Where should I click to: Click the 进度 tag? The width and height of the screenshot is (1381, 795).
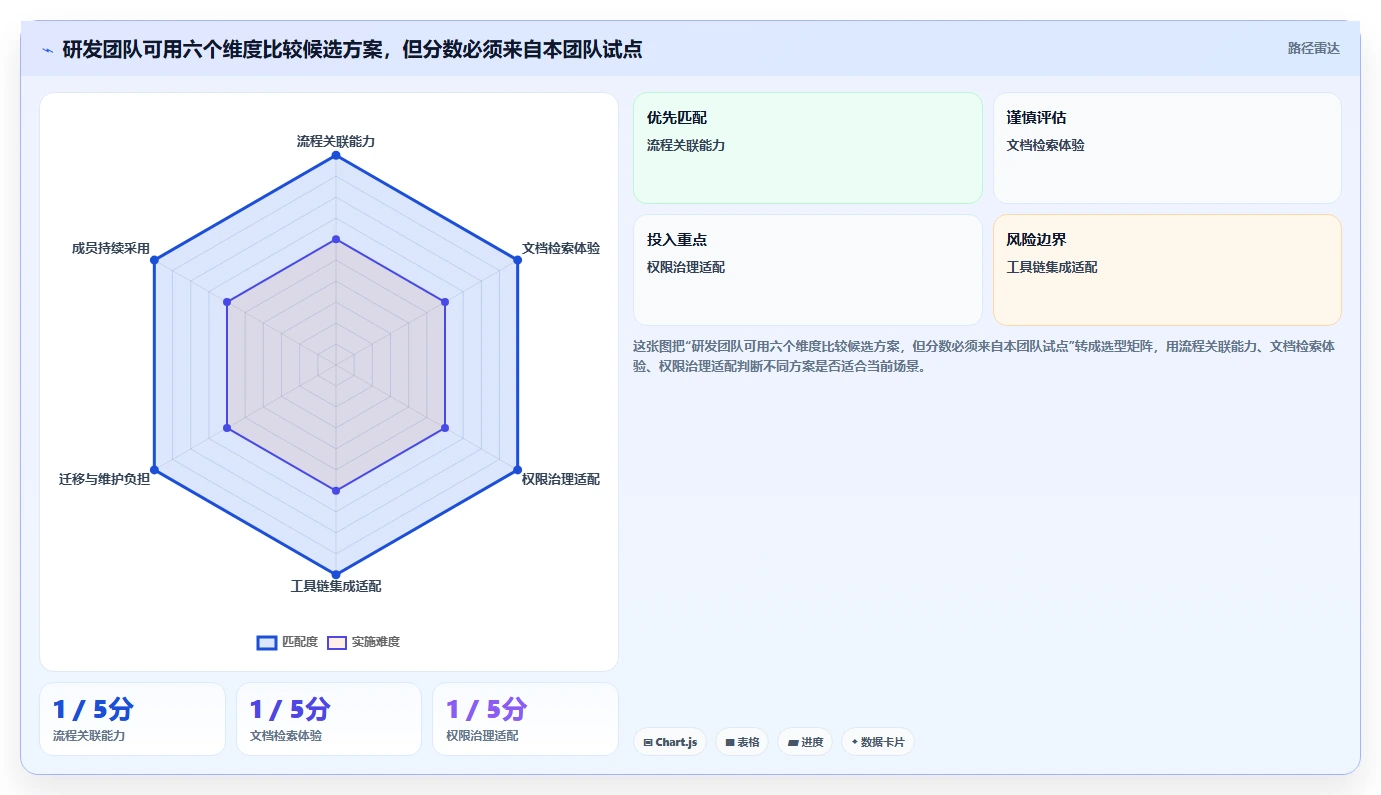(805, 742)
